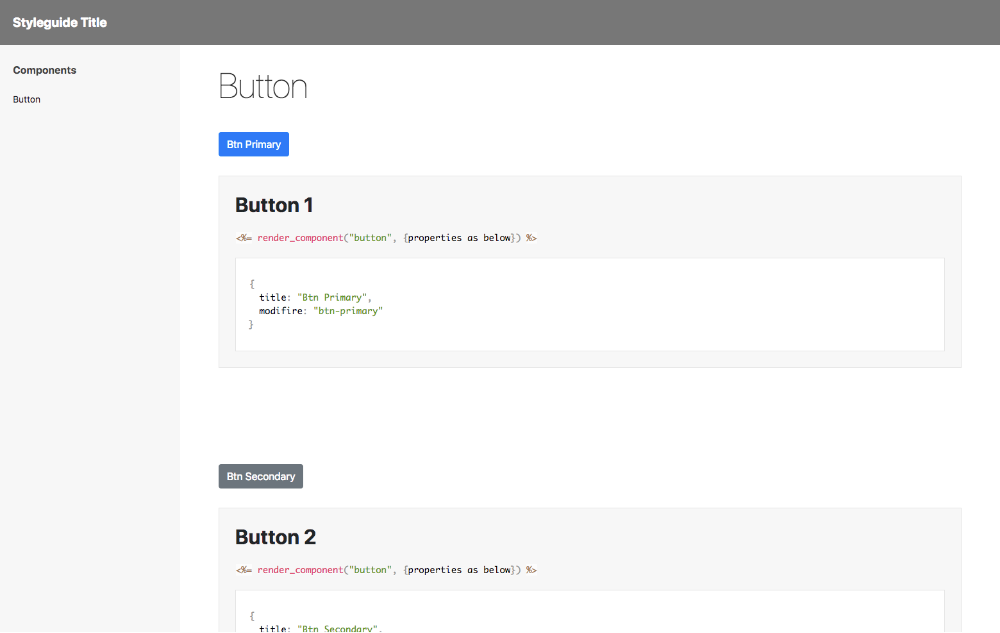The height and width of the screenshot is (633, 1000).
Task: Click the title "Btn Primary" code line
Action: click(315, 298)
